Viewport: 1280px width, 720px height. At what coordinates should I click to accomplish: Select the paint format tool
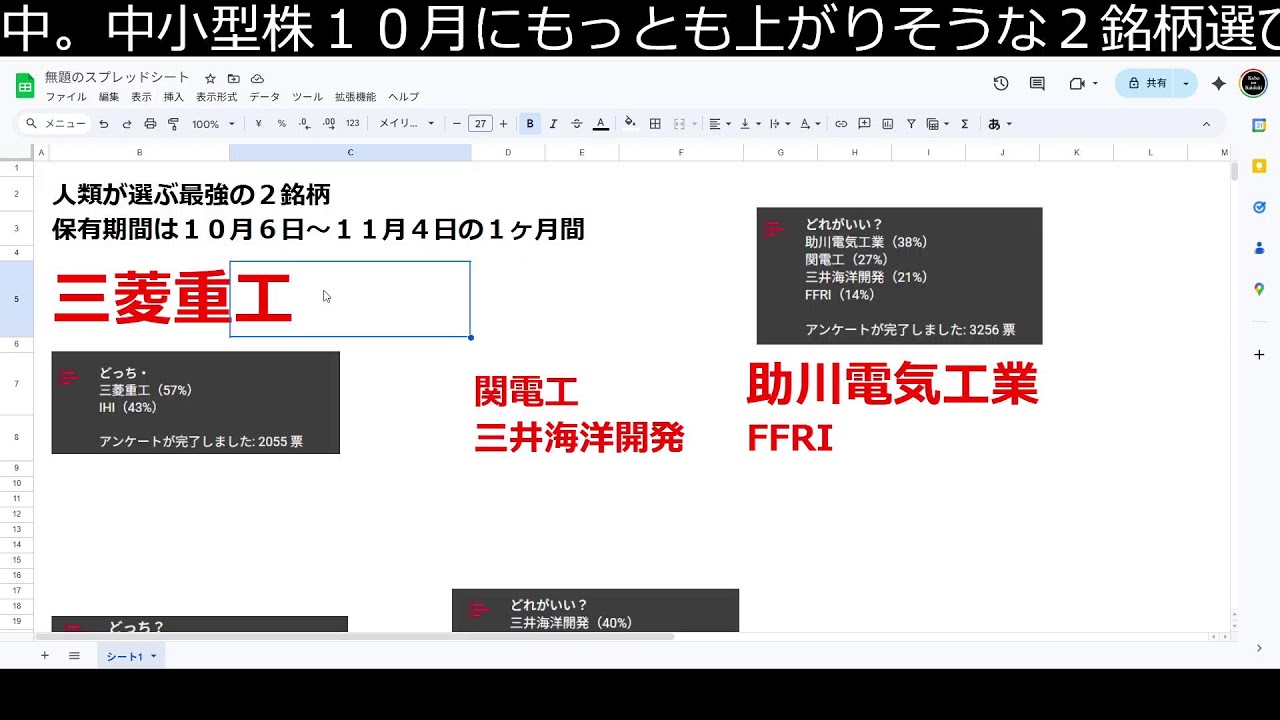pos(173,123)
